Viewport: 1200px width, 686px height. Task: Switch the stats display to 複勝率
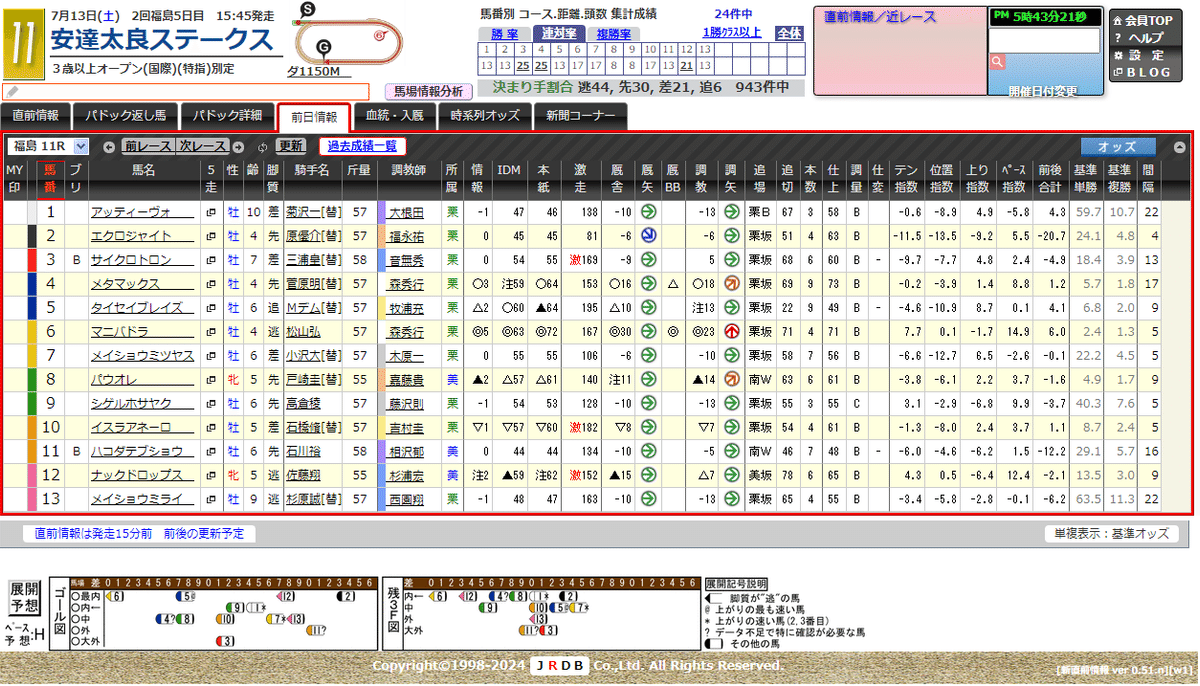click(x=613, y=32)
